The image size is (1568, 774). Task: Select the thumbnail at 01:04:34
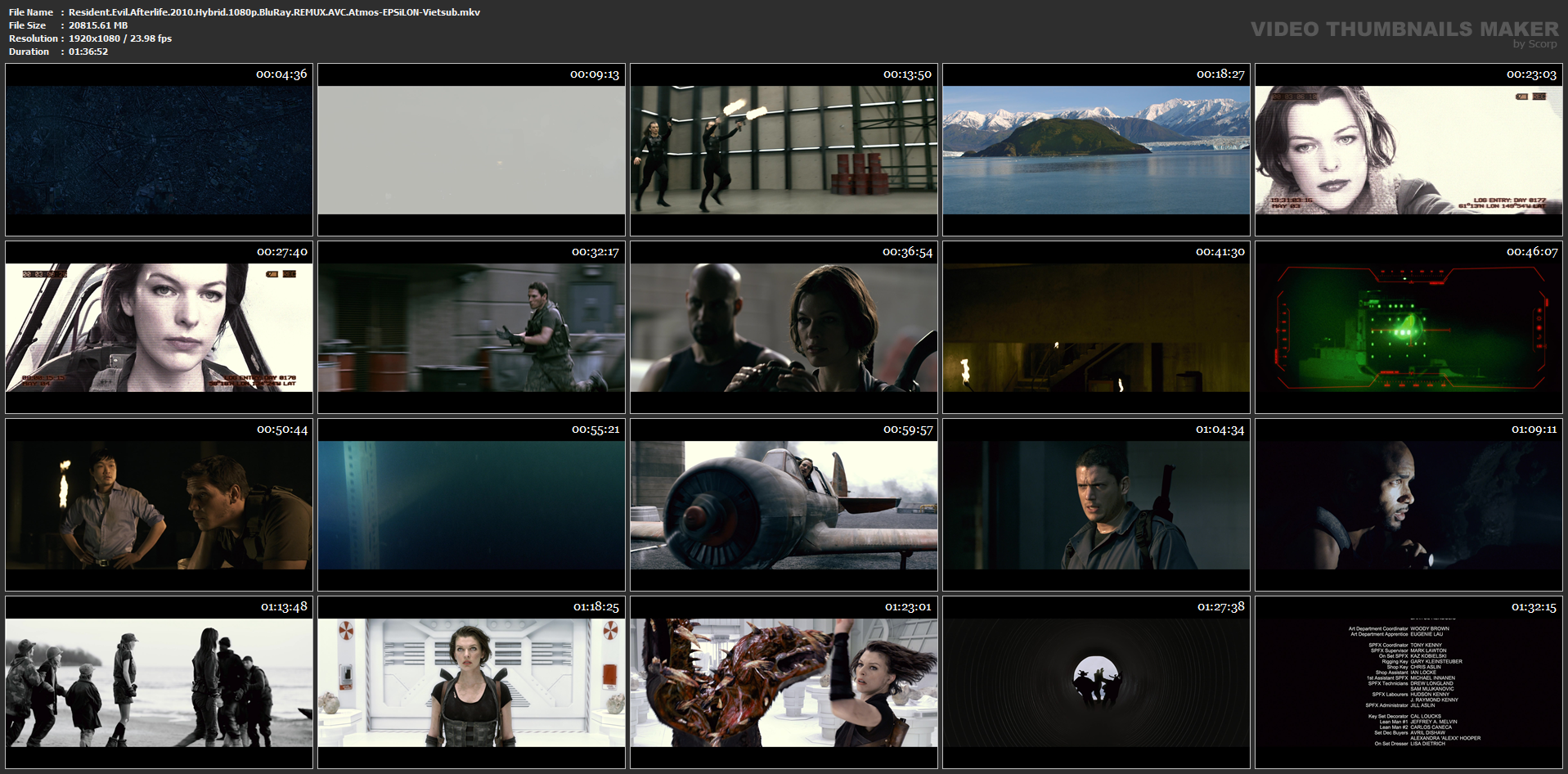click(1096, 505)
